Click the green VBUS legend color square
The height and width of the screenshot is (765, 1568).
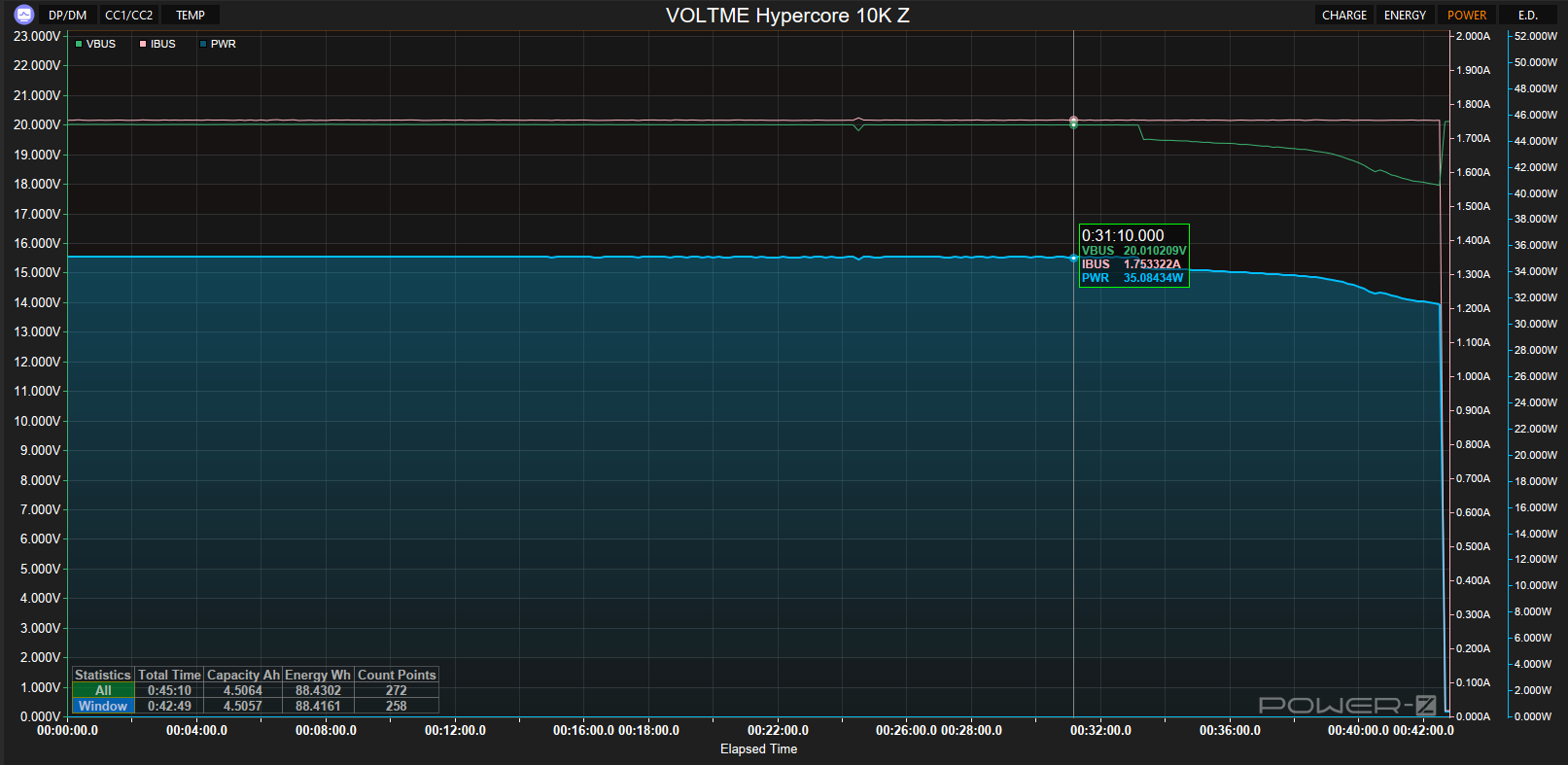(x=79, y=44)
